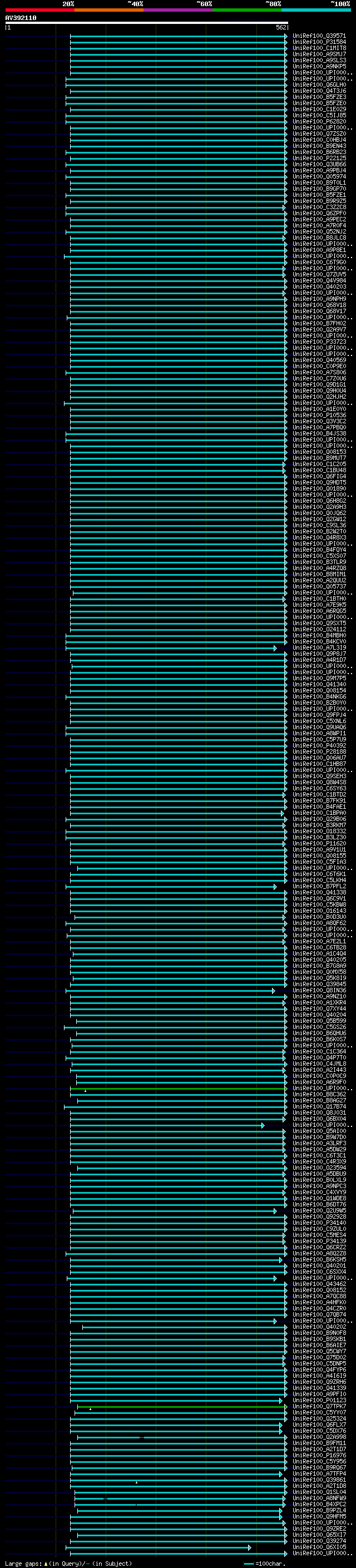
Task: Select hit label UniRef100_B8AG27
Action: pos(319,1101)
